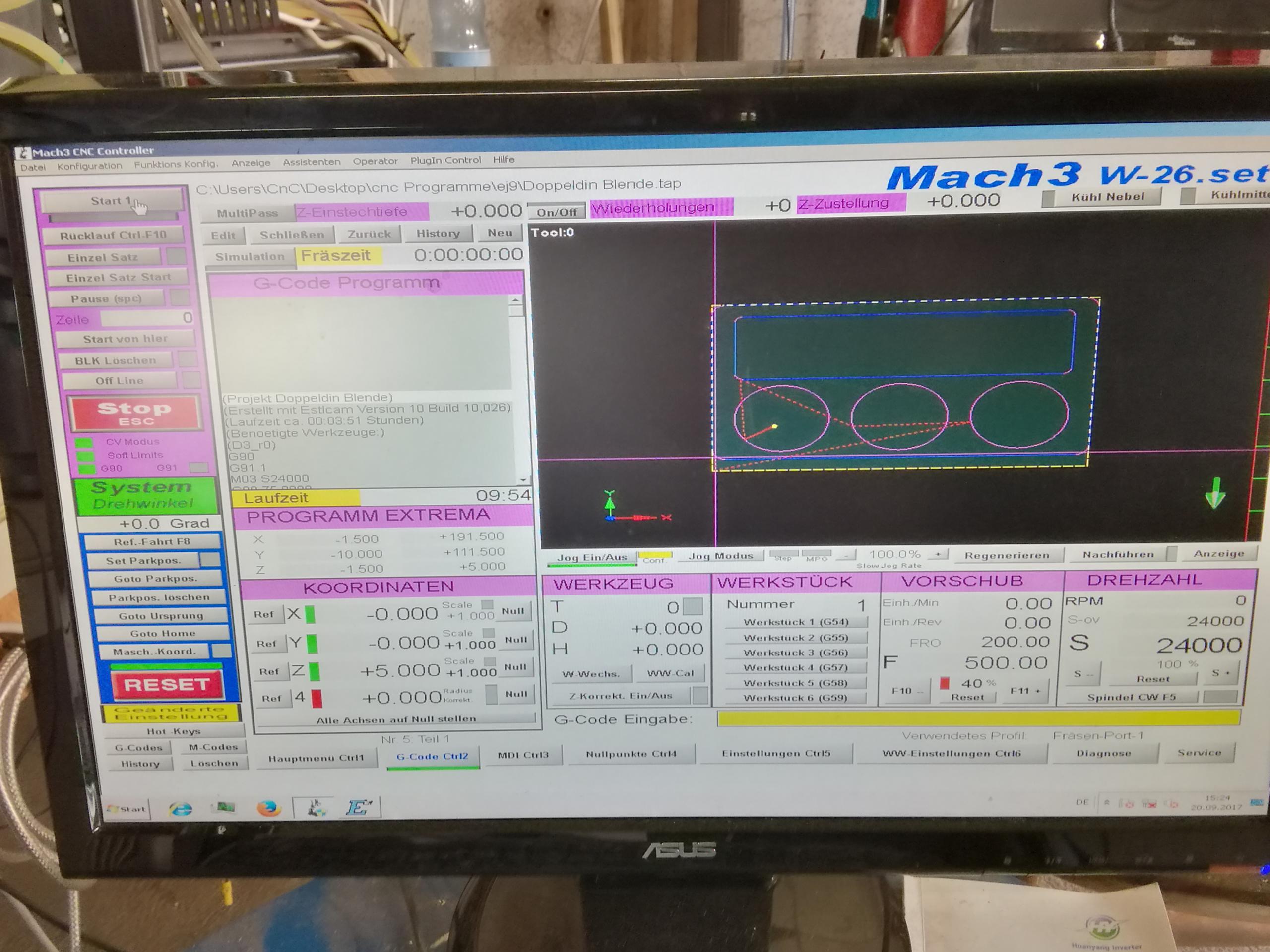Open the Datei menu

(33, 168)
